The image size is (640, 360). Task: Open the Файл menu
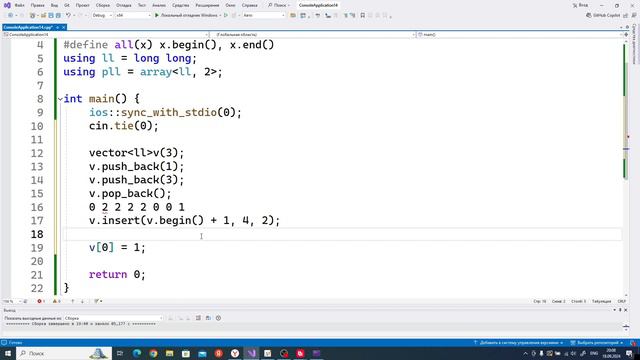[x=19, y=5]
